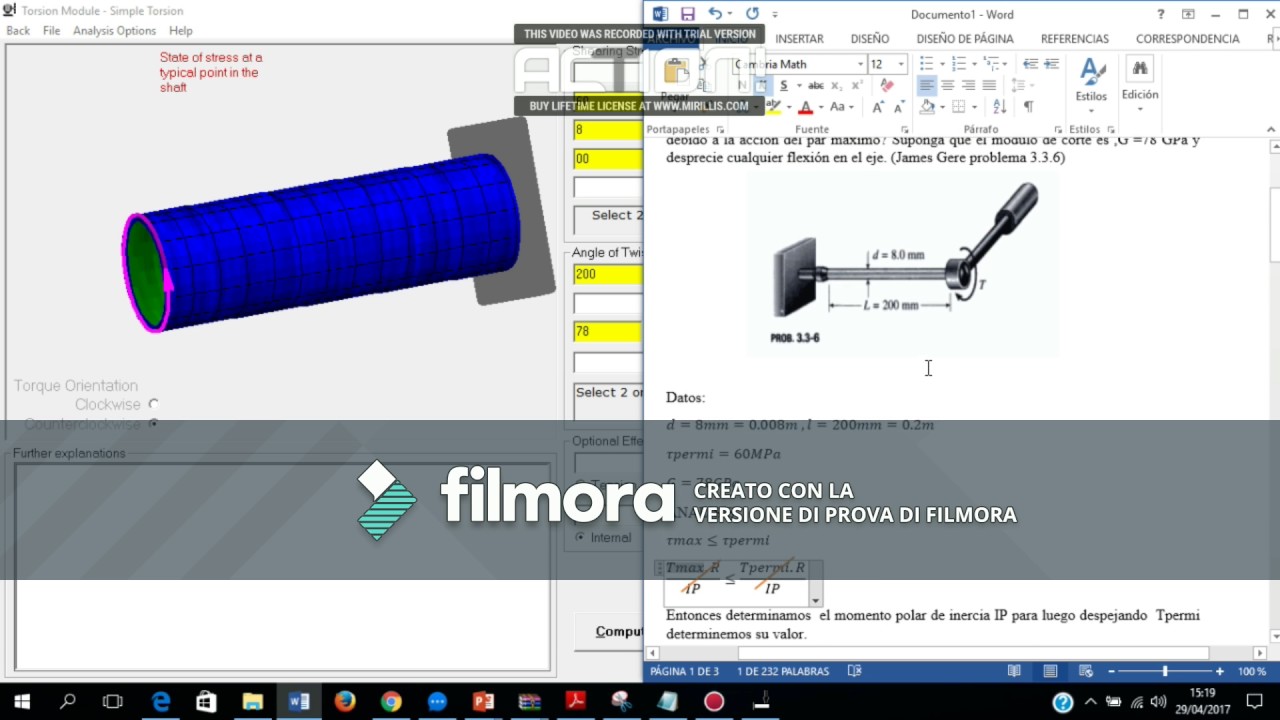Image resolution: width=1280 pixels, height=720 pixels.
Task: Switch to Read Mode in Word status bar
Action: click(x=1015, y=671)
